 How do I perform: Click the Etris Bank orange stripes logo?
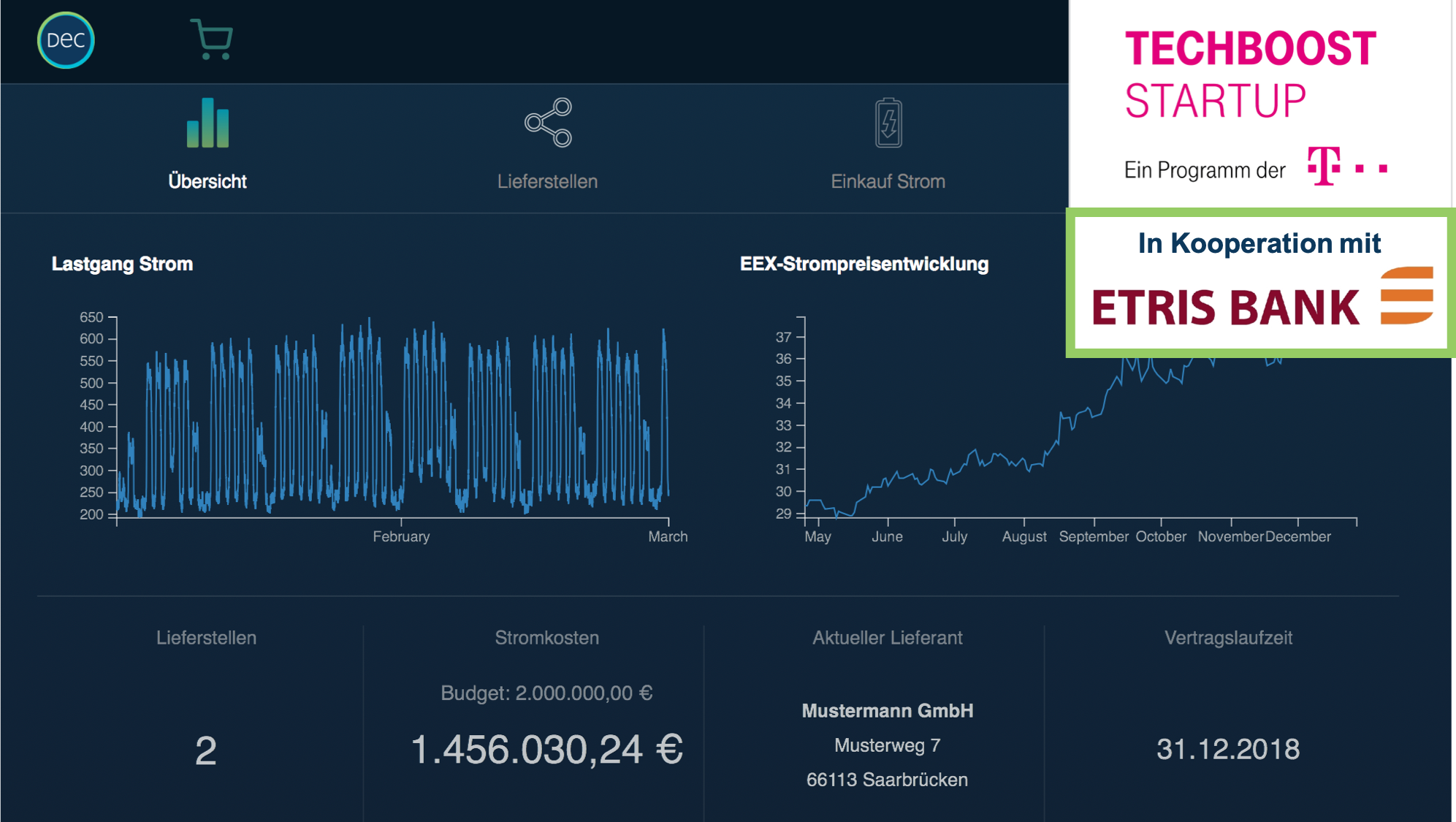point(1407,295)
